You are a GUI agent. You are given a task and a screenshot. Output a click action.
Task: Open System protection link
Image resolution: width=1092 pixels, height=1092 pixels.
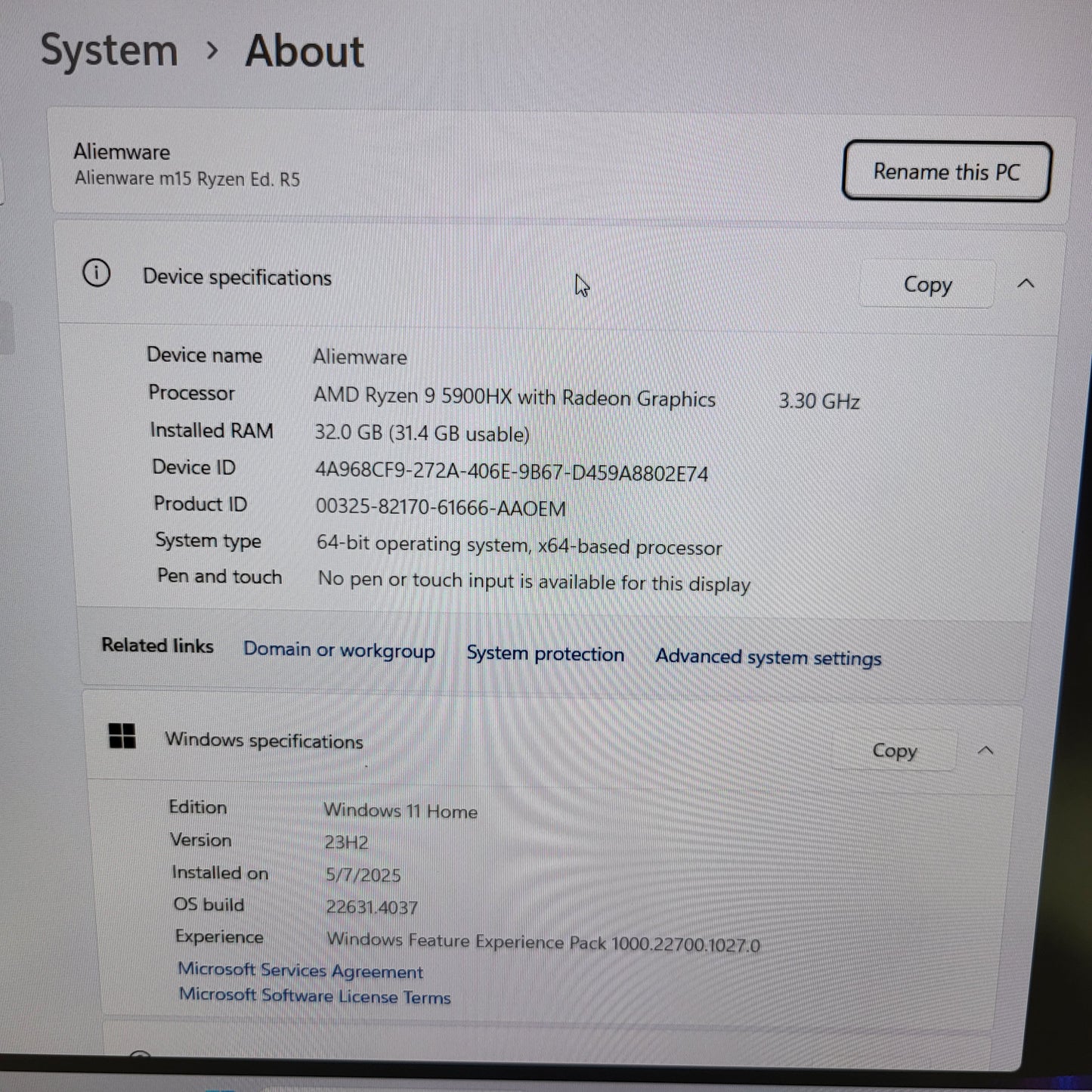[x=545, y=654]
